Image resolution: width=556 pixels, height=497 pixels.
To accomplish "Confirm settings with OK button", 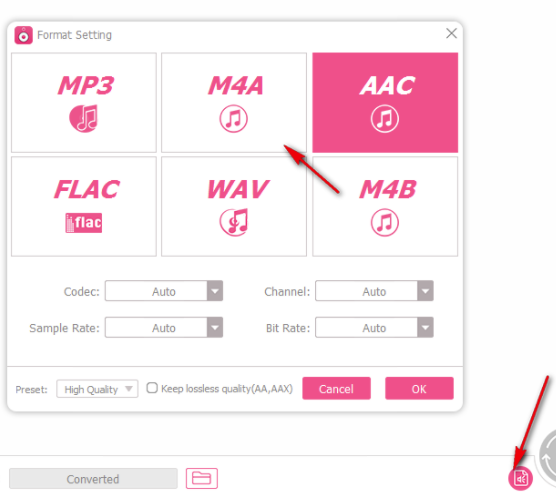I will (419, 389).
